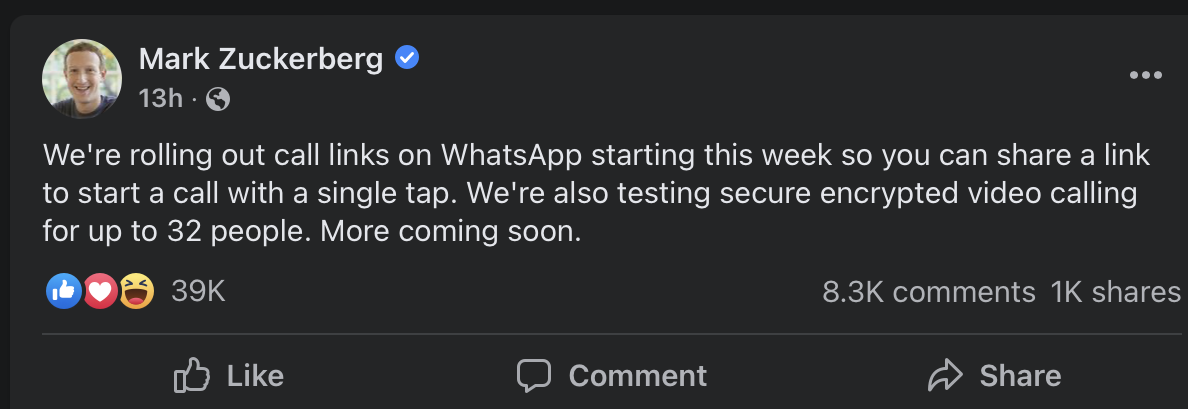Image resolution: width=1188 pixels, height=409 pixels.
Task: View the 8.3K comments
Action: [x=928, y=292]
